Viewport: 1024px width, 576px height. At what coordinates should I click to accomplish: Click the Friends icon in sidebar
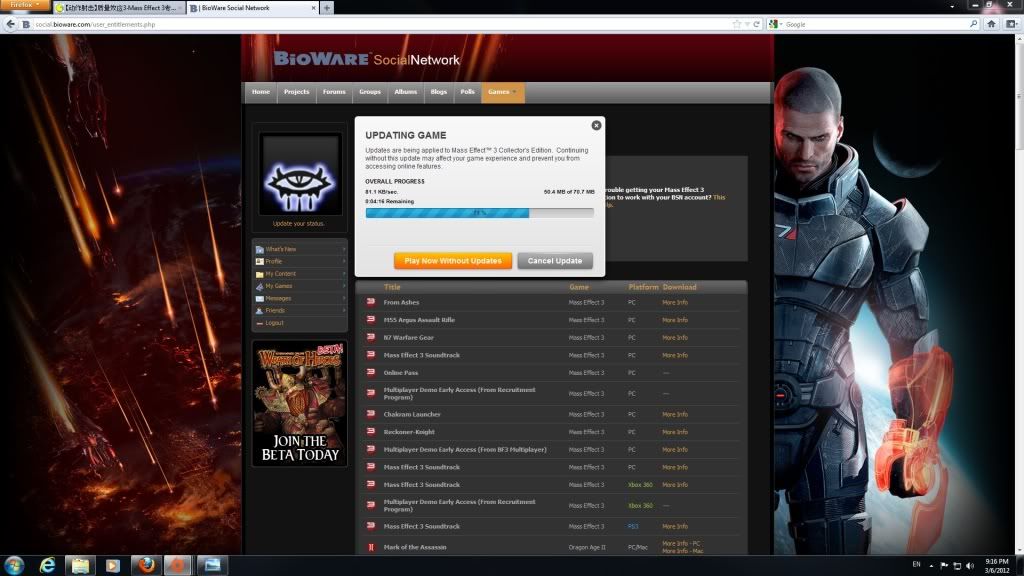(x=259, y=311)
